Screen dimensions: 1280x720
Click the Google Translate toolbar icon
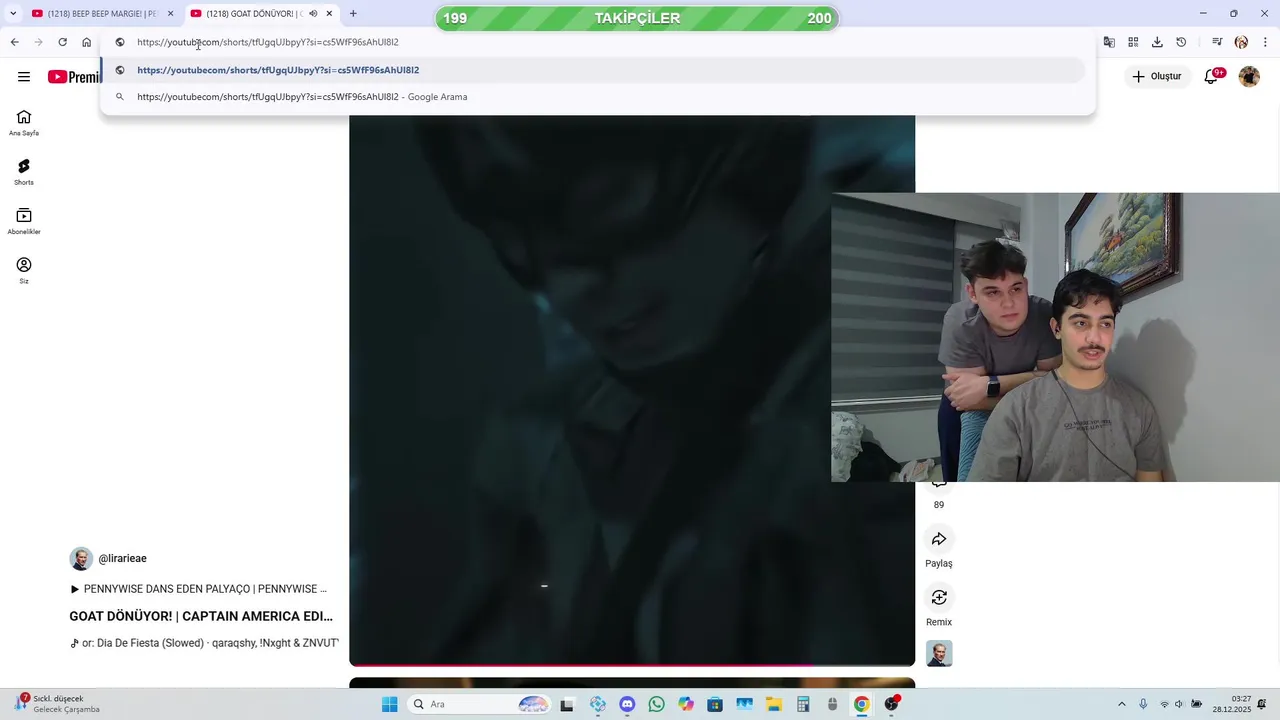click(1109, 42)
